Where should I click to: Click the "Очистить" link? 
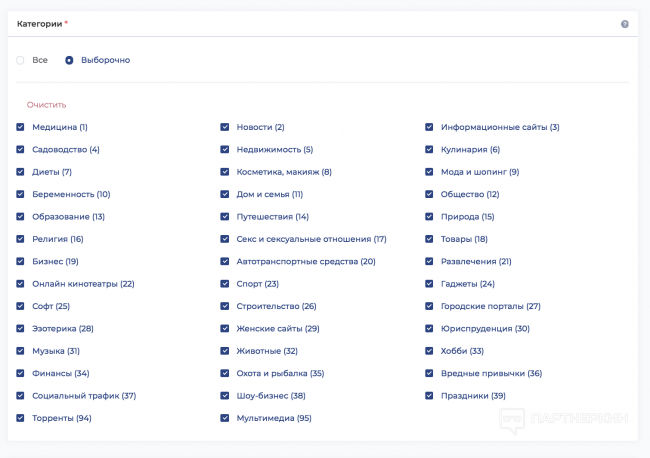(x=47, y=105)
